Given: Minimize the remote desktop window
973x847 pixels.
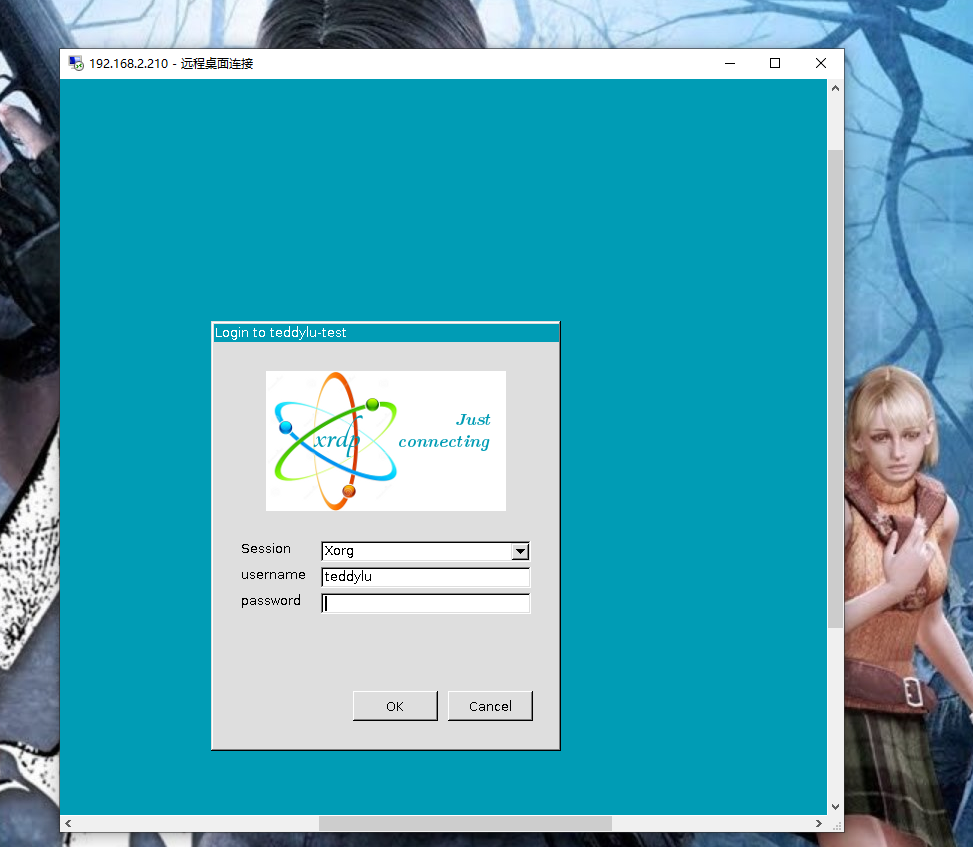Looking at the screenshot, I should [x=730, y=63].
